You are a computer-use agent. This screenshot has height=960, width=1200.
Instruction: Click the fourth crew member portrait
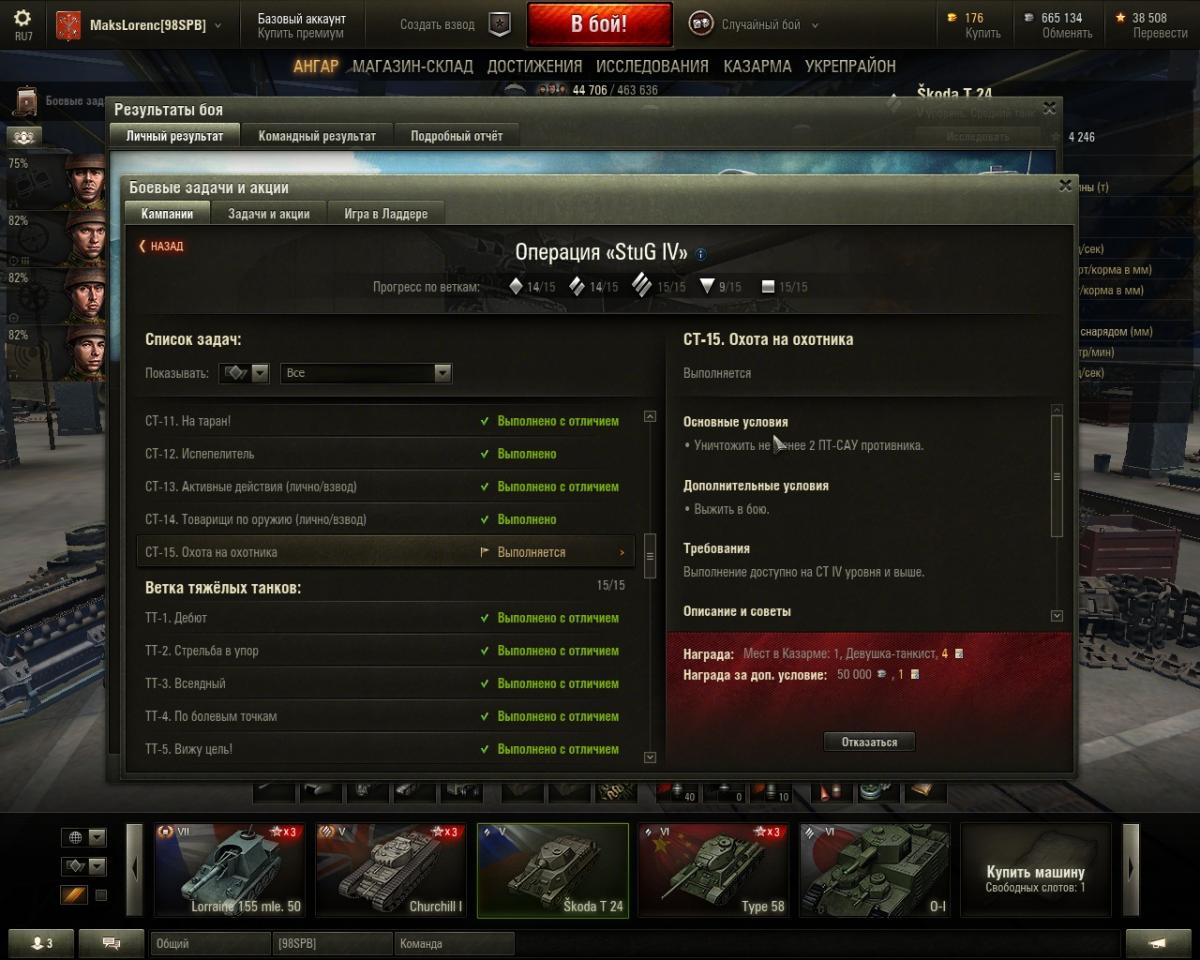click(86, 351)
